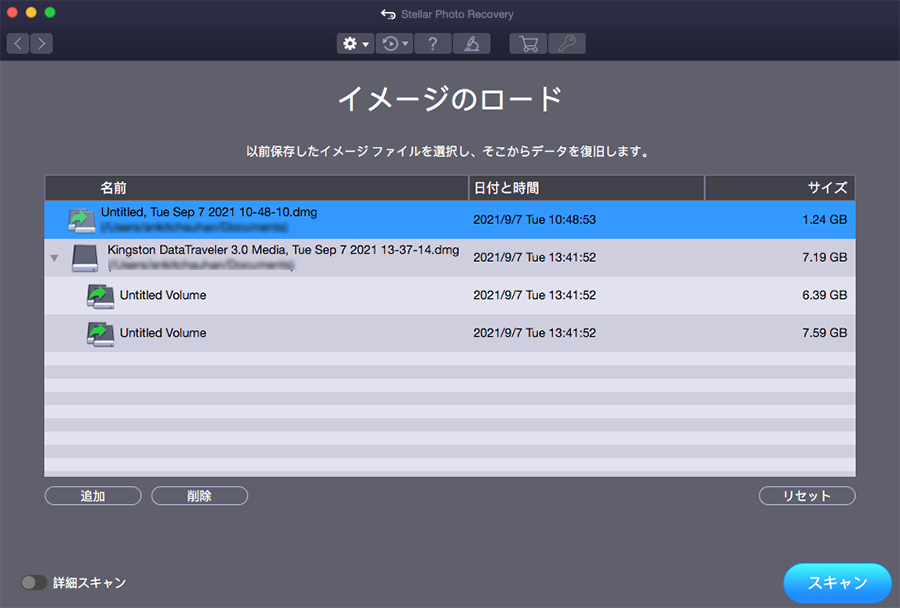Click the 7.19 GB size cell
This screenshot has height=608, width=900.
click(x=824, y=258)
